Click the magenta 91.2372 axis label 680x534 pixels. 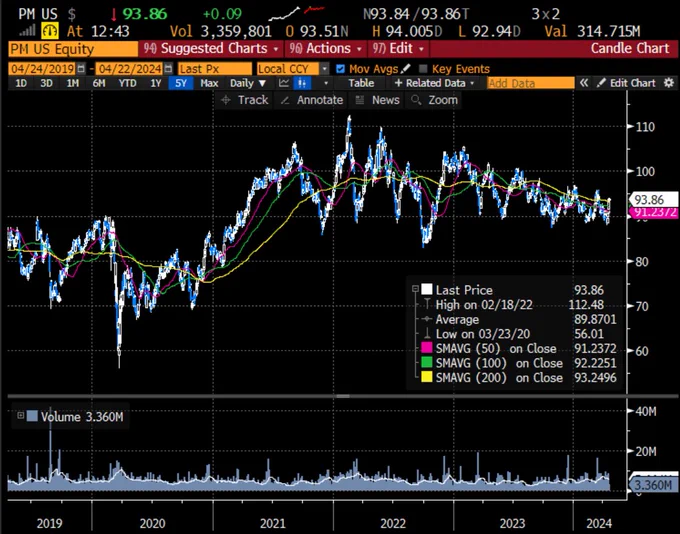(x=654, y=213)
